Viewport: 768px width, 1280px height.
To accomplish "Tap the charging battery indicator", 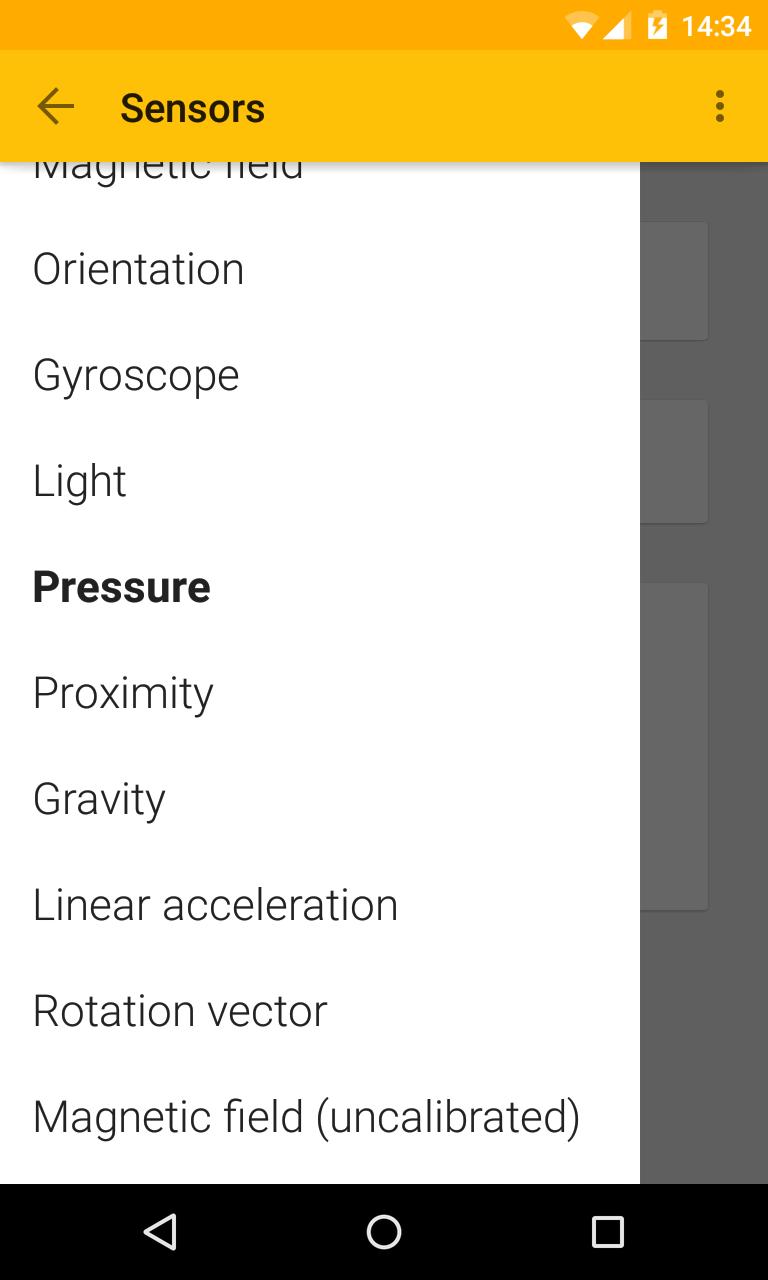I will (655, 25).
